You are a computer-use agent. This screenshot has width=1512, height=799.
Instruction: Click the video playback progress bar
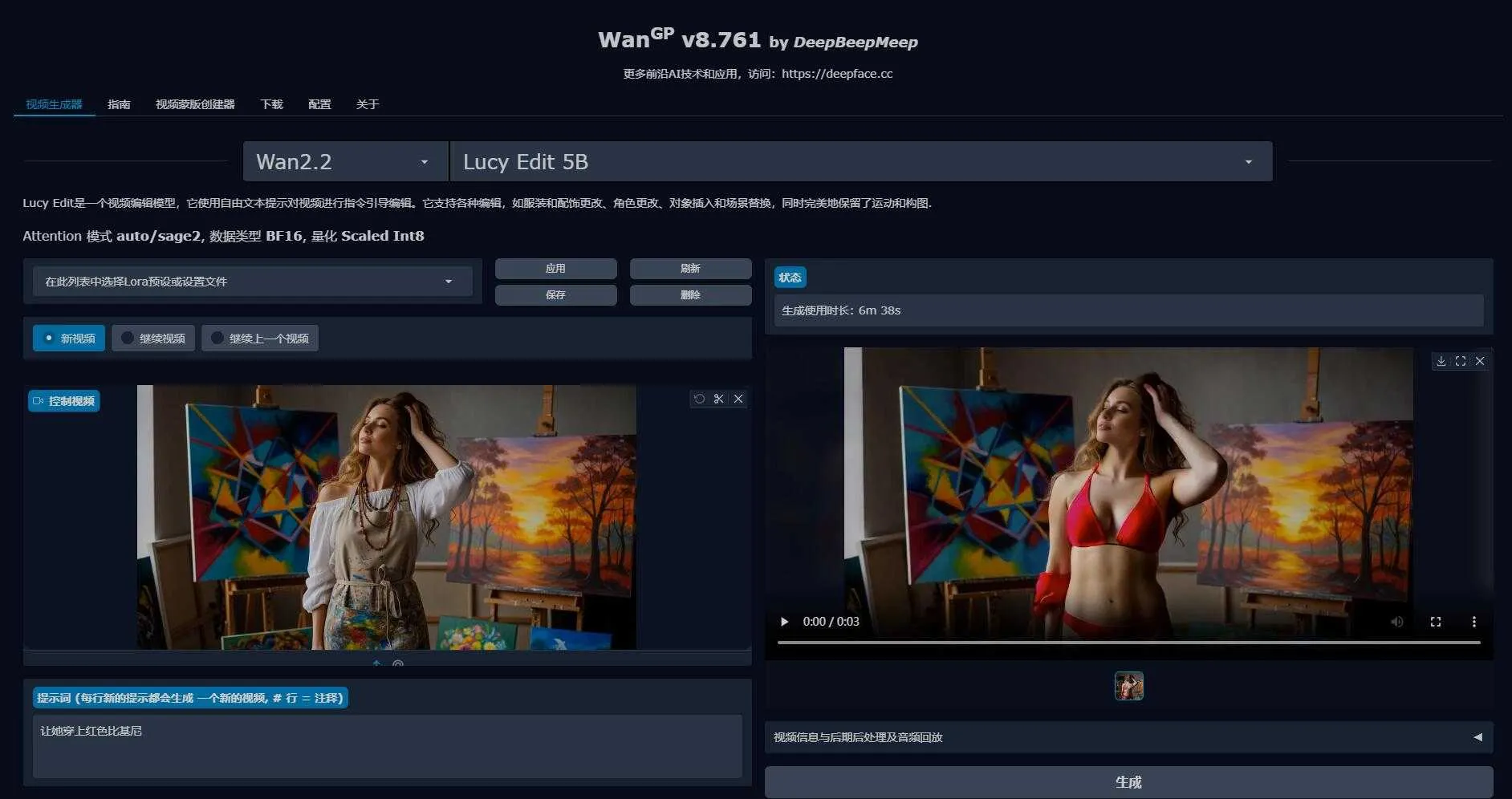[1128, 643]
